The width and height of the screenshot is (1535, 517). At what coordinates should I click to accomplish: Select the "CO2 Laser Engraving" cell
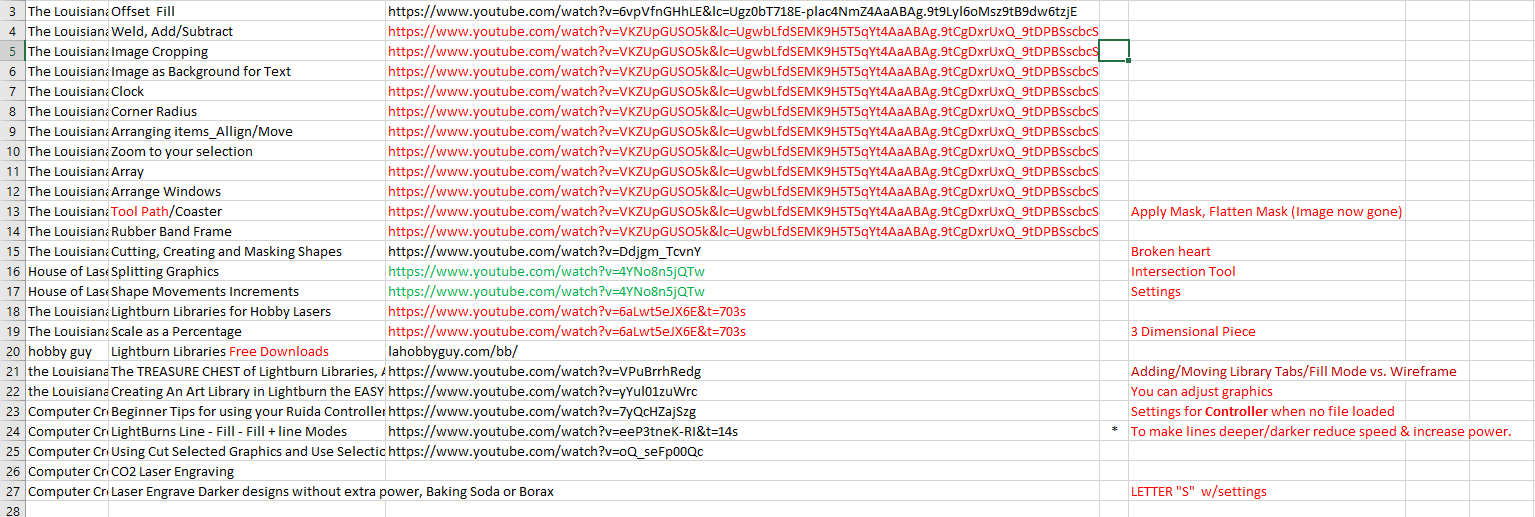172,471
